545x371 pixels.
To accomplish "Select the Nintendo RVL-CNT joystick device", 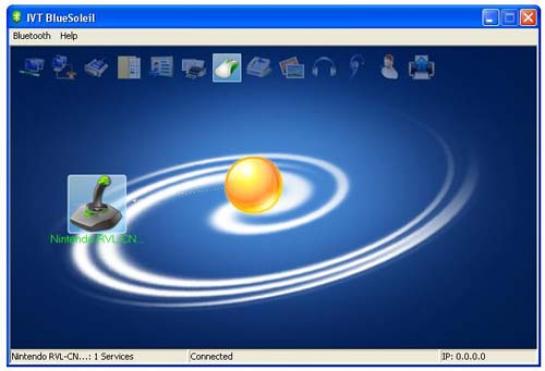I will pyautogui.click(x=97, y=204).
